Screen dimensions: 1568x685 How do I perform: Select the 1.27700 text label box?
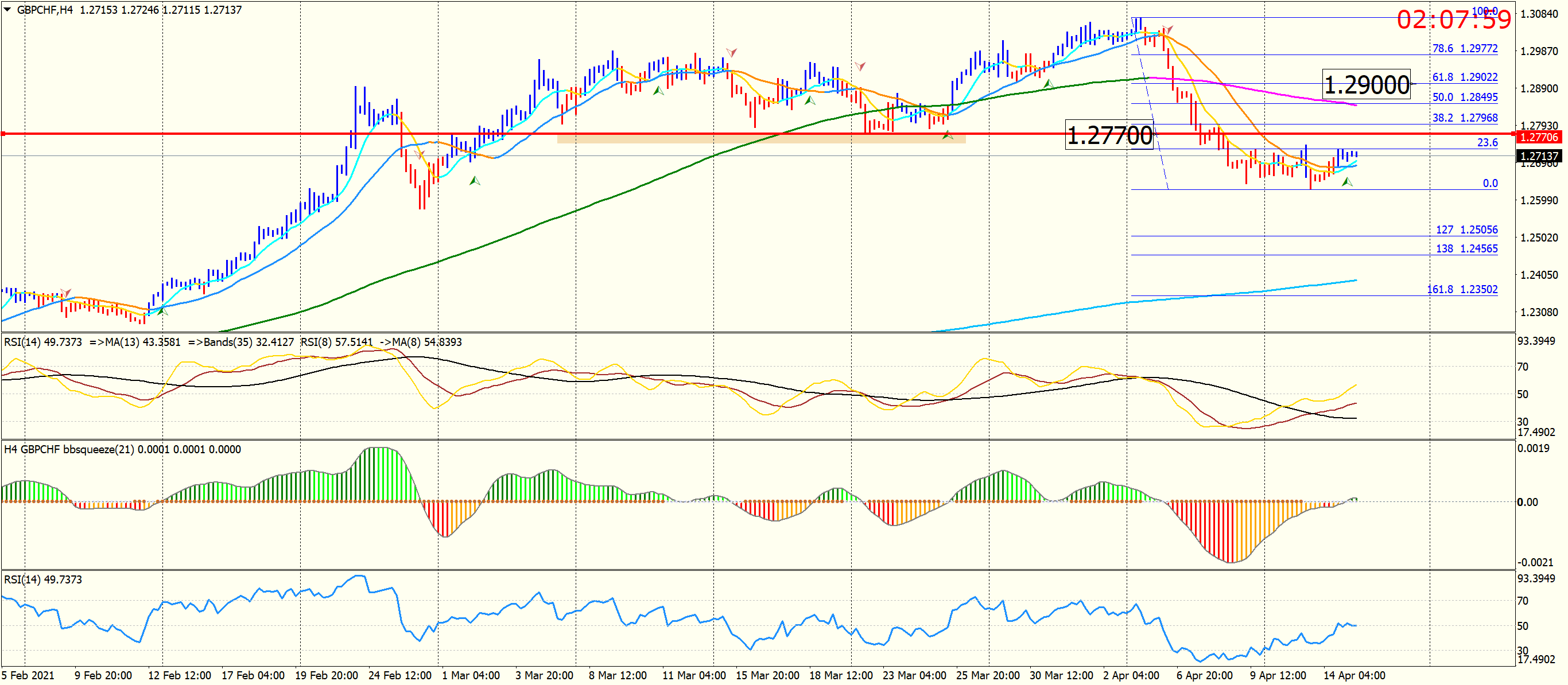click(1109, 135)
